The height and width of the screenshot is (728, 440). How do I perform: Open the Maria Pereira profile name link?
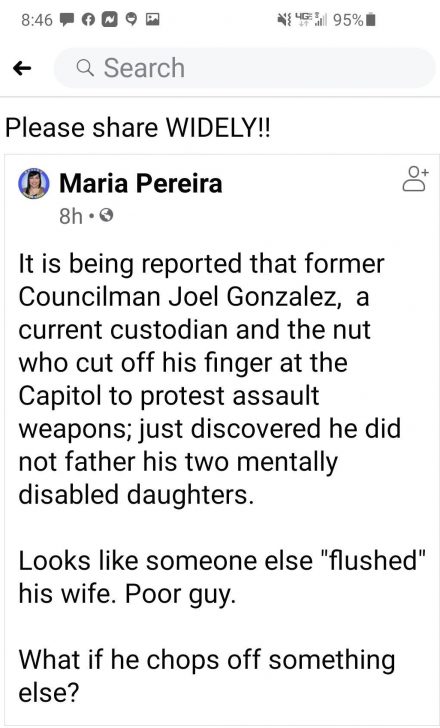point(141,182)
